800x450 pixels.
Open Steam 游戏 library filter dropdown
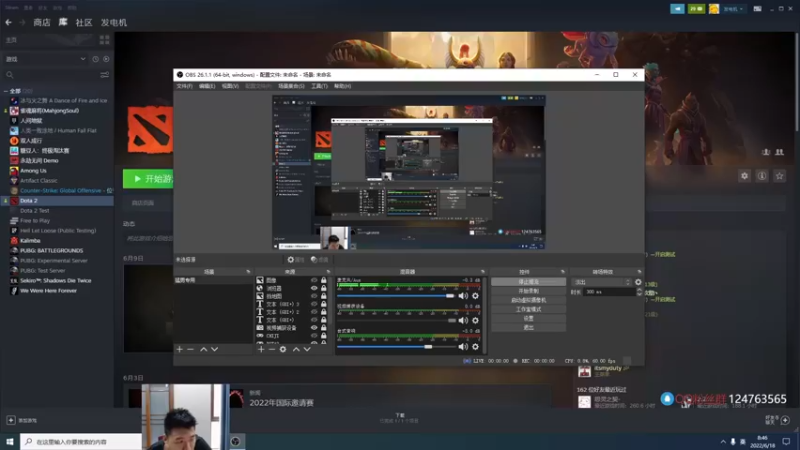(x=45, y=59)
